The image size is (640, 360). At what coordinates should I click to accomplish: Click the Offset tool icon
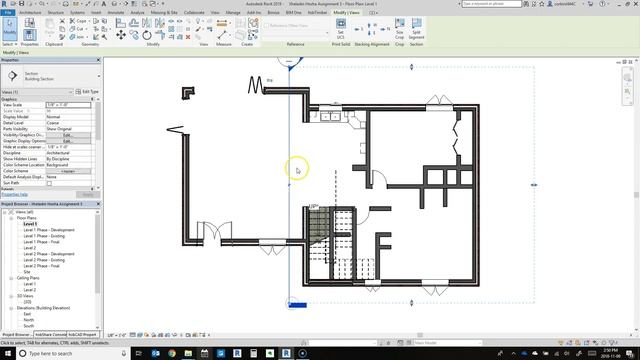point(134,23)
